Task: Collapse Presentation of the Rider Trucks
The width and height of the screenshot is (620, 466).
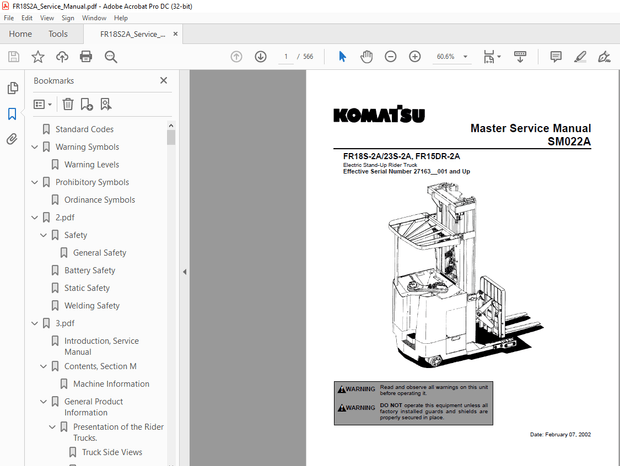Action: (x=52, y=427)
